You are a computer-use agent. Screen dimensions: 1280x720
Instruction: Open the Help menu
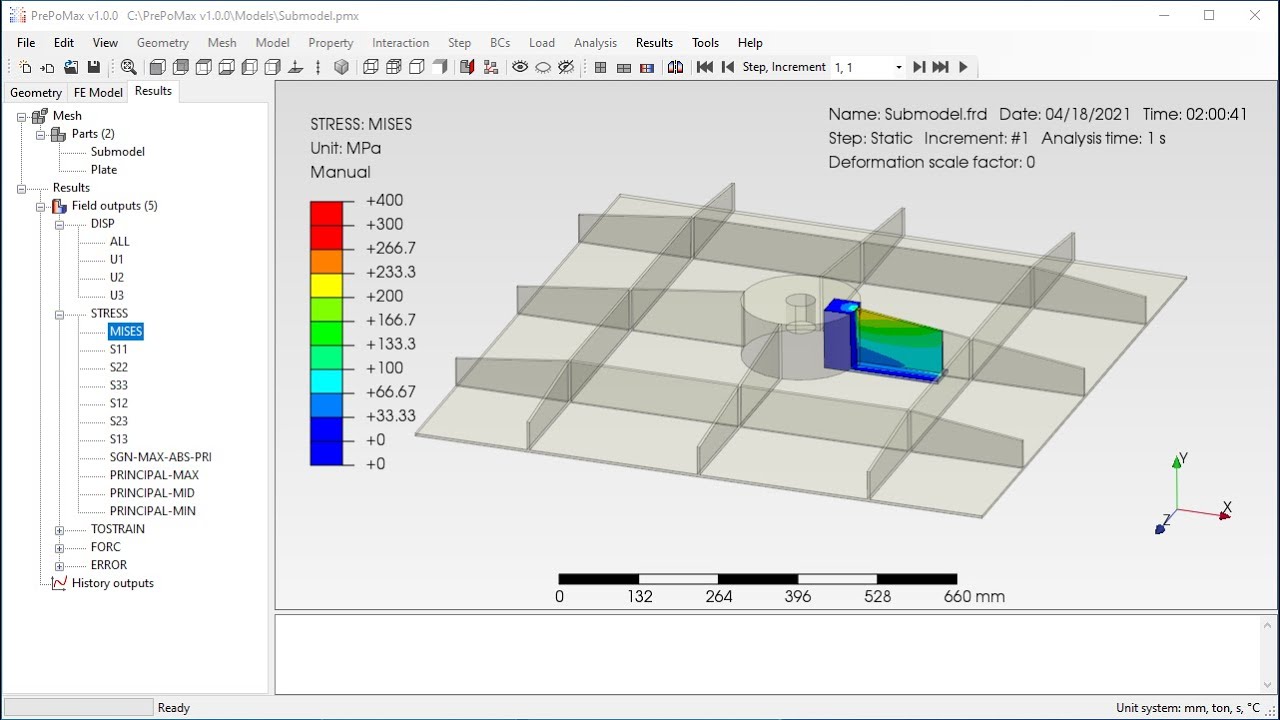pos(750,43)
